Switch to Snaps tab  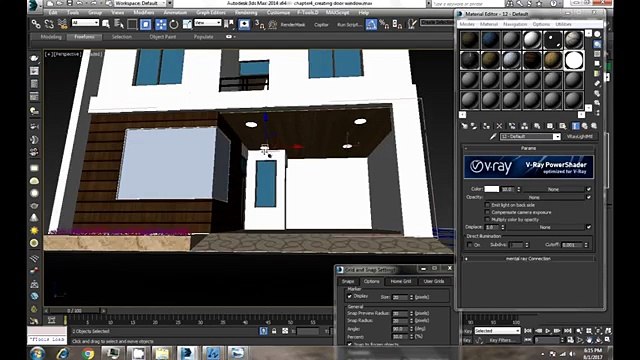348,281
